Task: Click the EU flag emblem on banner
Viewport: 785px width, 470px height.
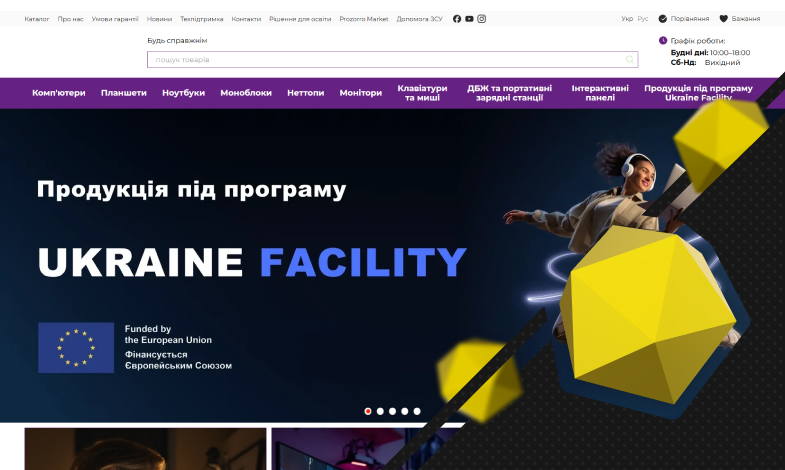Action: [x=76, y=347]
